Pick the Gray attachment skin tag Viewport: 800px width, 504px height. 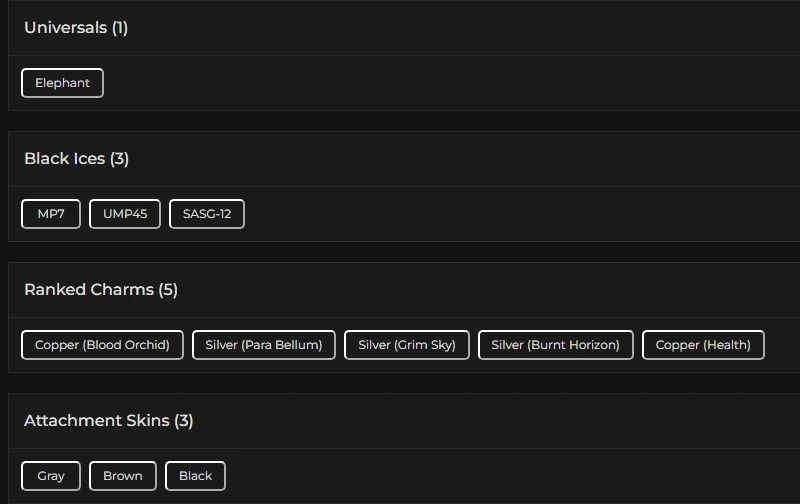tap(51, 476)
